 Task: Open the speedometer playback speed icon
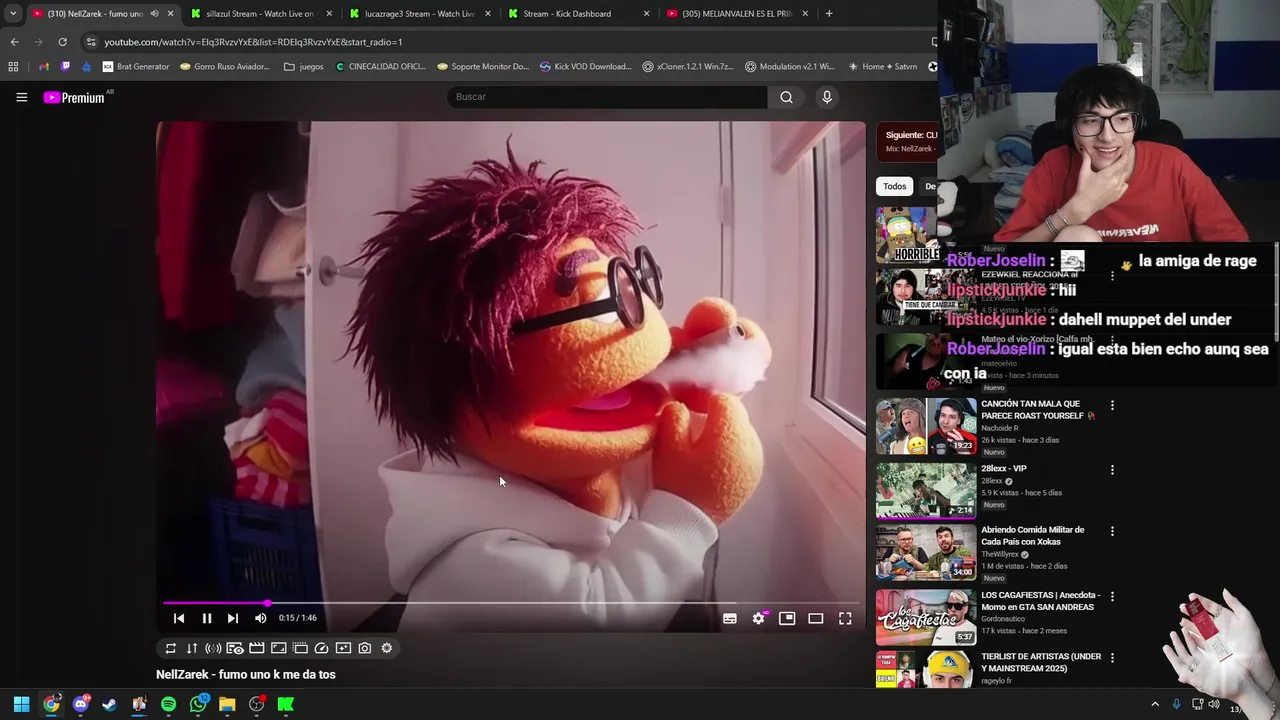coord(322,648)
